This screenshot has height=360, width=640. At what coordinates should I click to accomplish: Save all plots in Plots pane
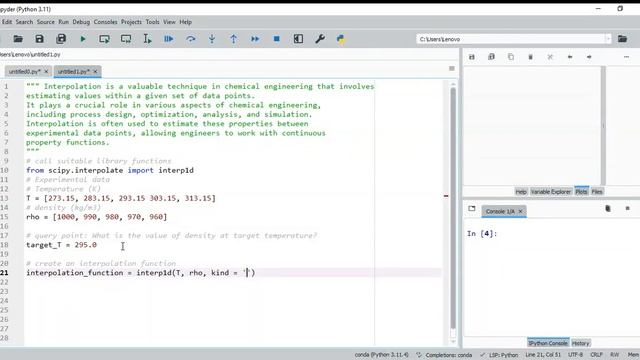tap(491, 57)
